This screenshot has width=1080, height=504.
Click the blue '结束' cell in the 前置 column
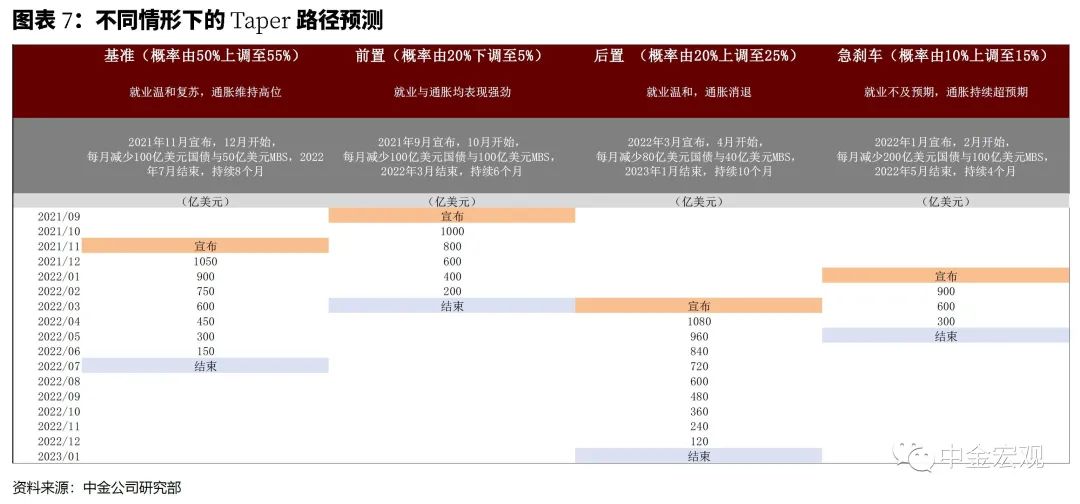click(452, 306)
